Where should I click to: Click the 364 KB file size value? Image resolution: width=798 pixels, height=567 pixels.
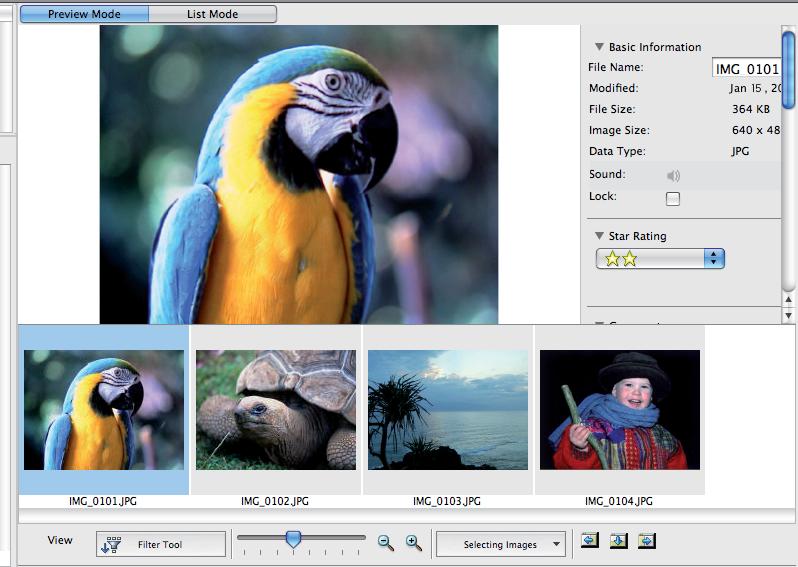[751, 109]
